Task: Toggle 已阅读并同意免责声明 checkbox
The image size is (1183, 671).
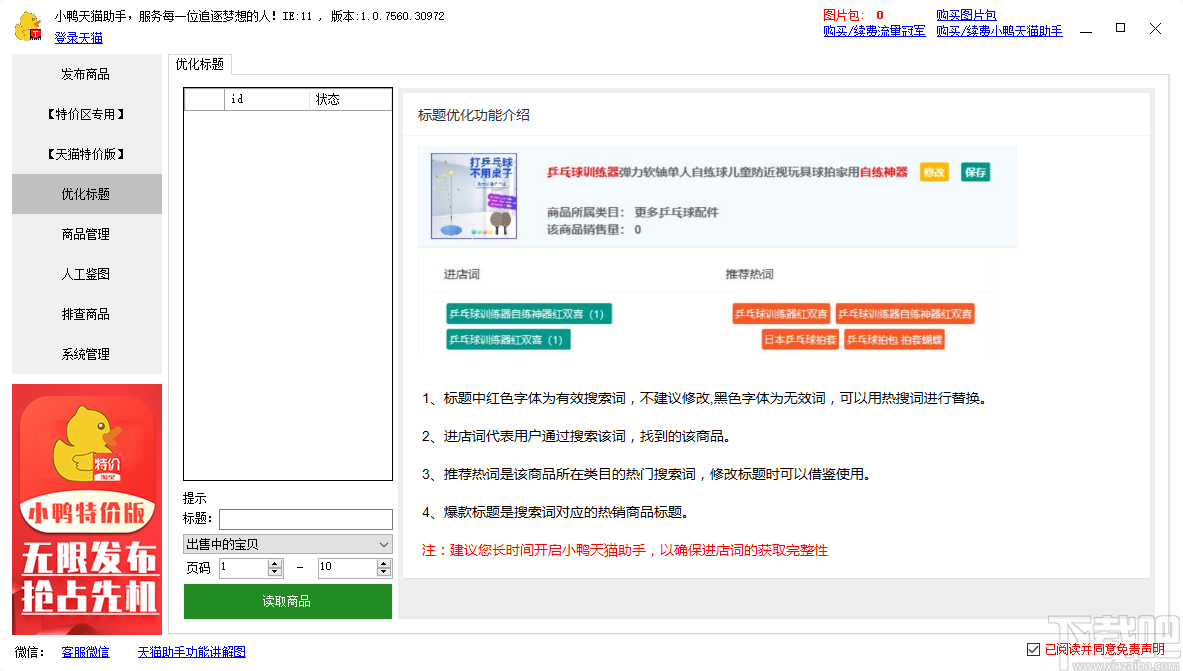Action: [1034, 649]
